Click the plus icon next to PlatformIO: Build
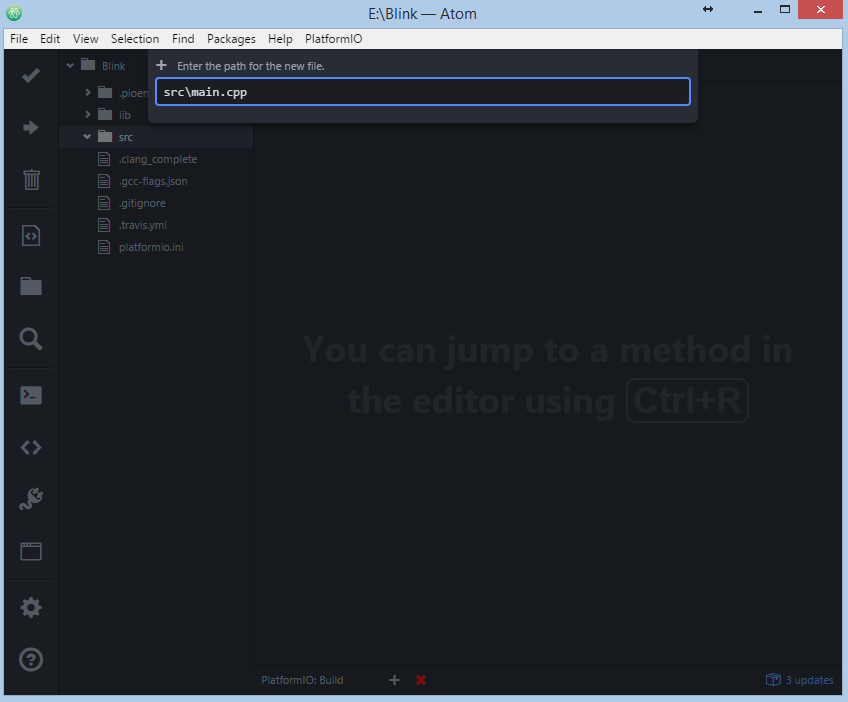The image size is (848, 702). (x=395, y=680)
